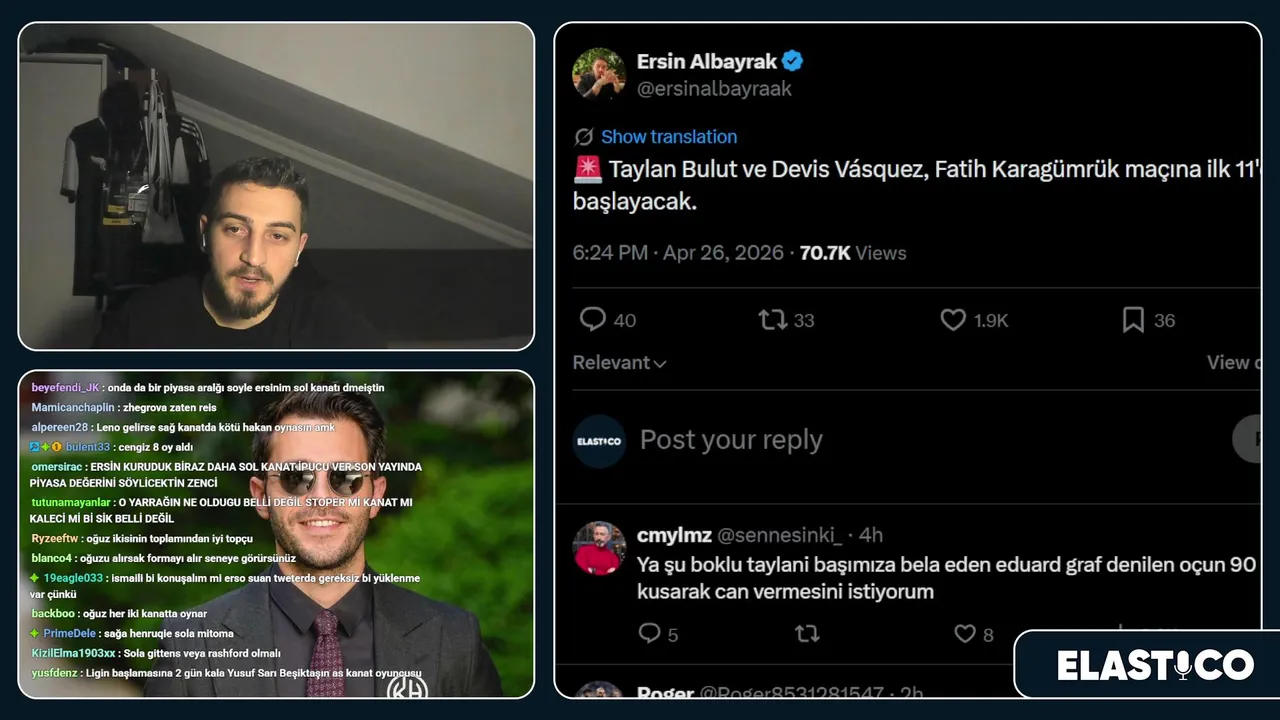Bookmark the Ersin Albayrak tweet
1280x720 pixels.
tap(1133, 320)
